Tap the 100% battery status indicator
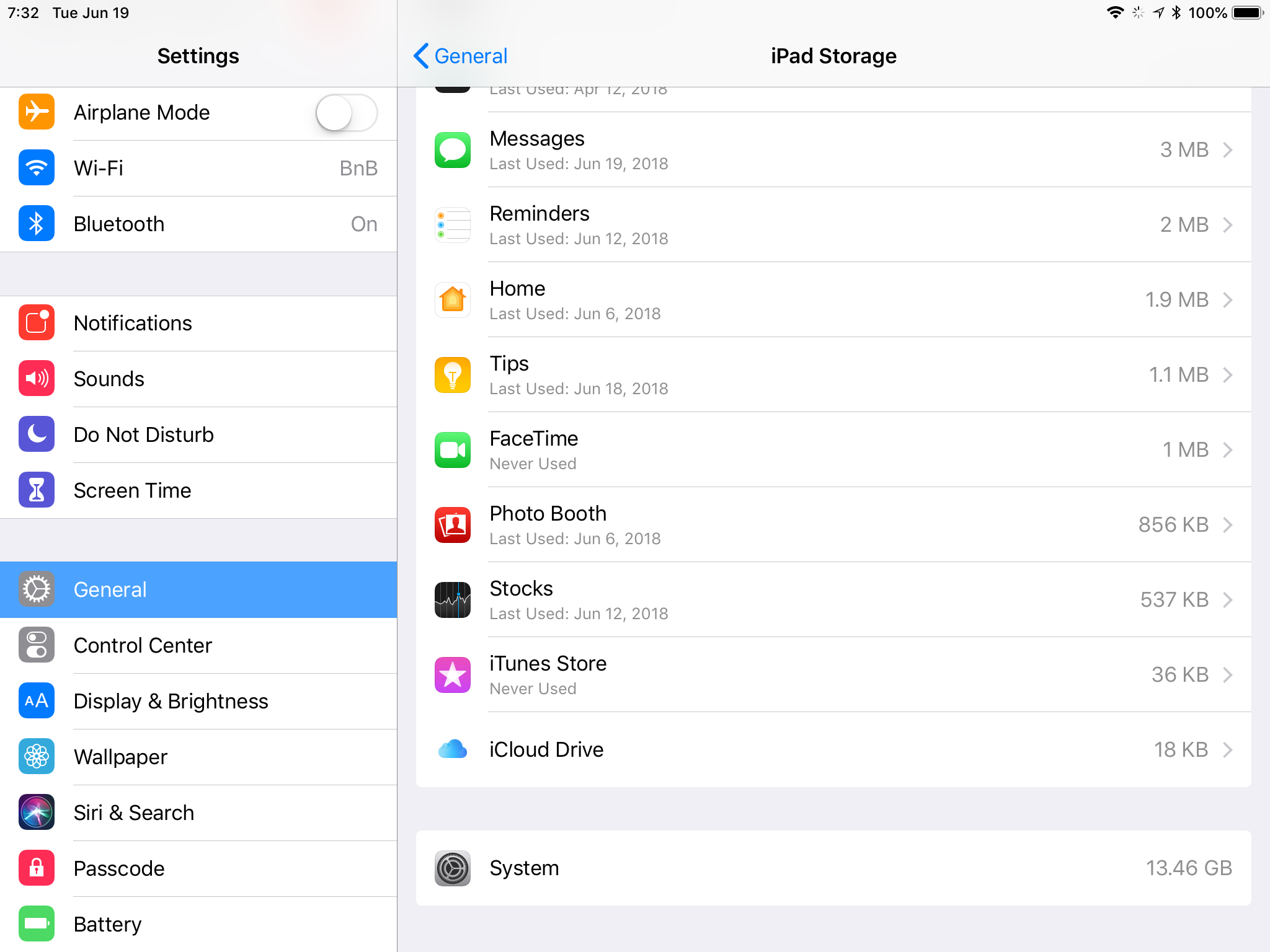The height and width of the screenshot is (952, 1270). (x=1225, y=12)
